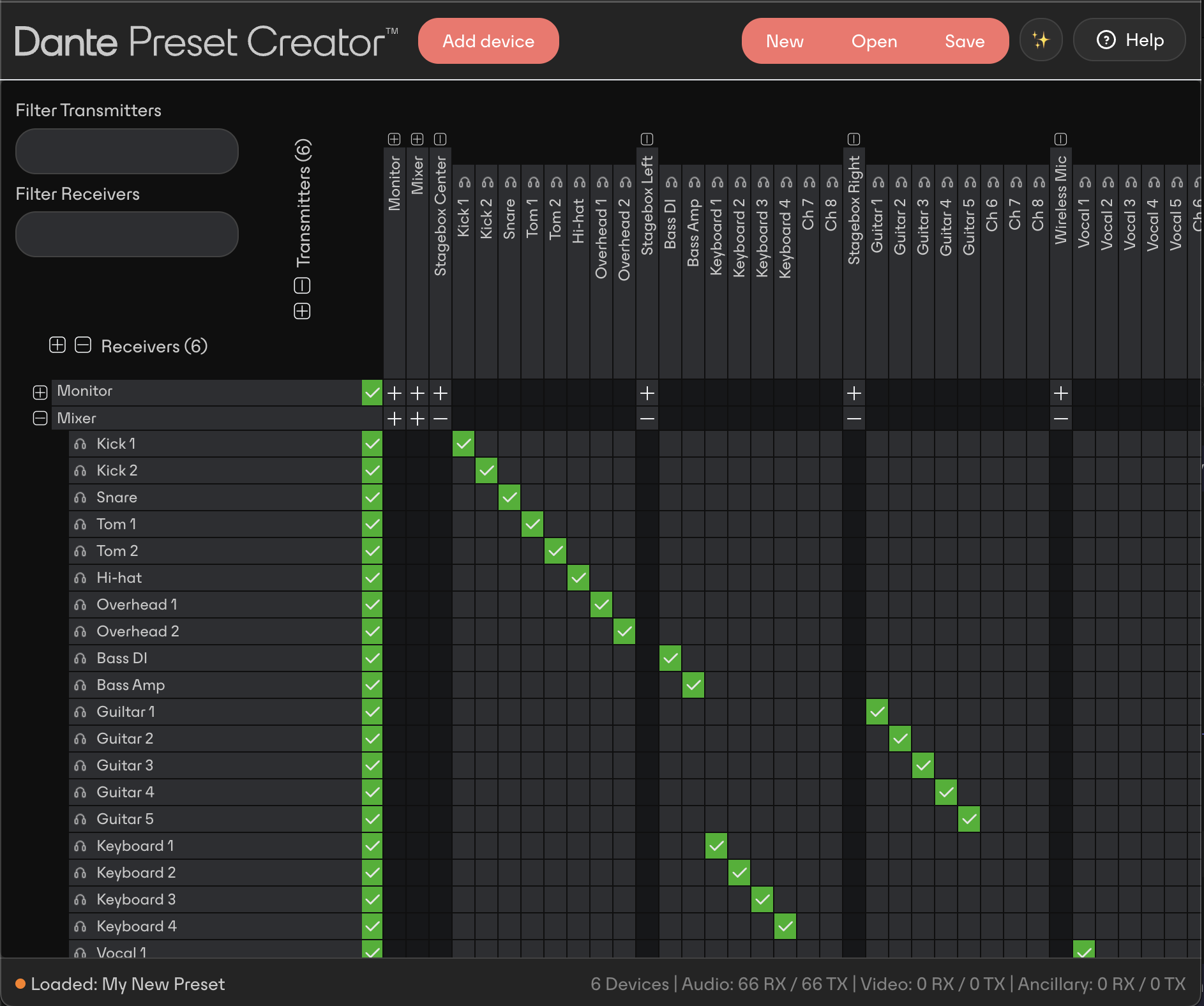Click the headphone icon beside Bass DI receiver

coord(80,659)
